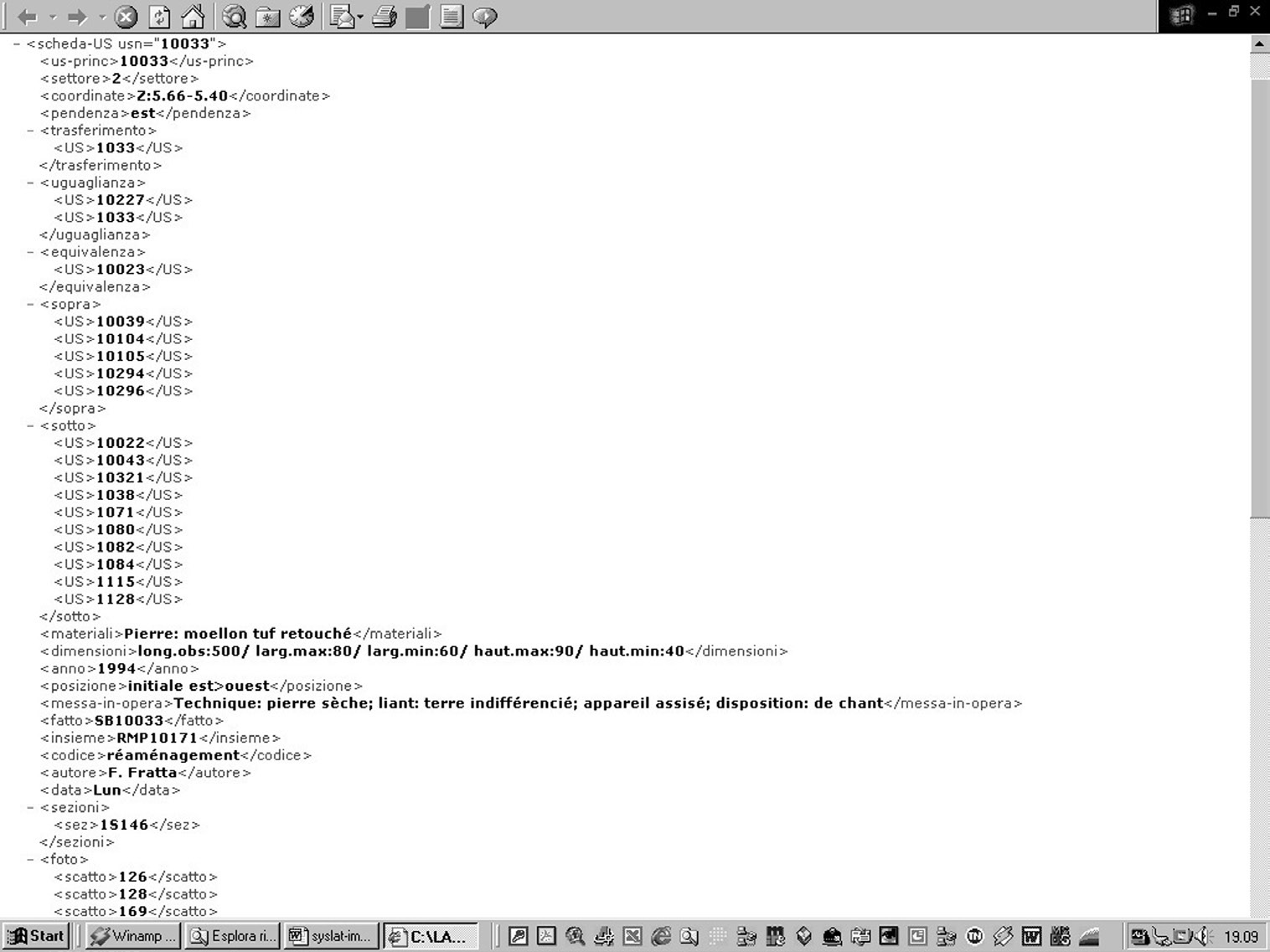Click US value 10321 under sotto
Viewport: 1270px width, 952px height.
(x=121, y=477)
